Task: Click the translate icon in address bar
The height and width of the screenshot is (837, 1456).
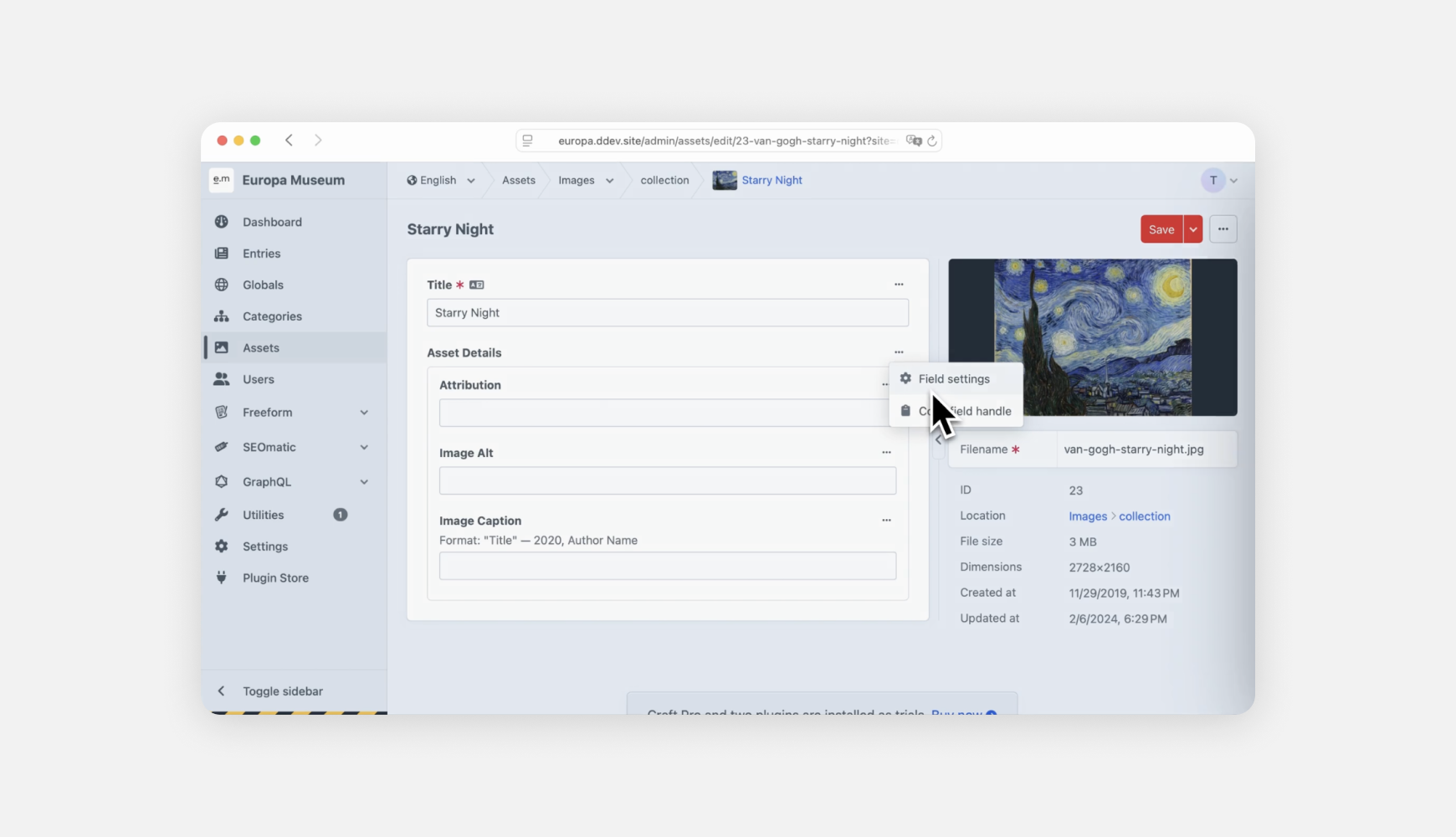Action: 914,141
